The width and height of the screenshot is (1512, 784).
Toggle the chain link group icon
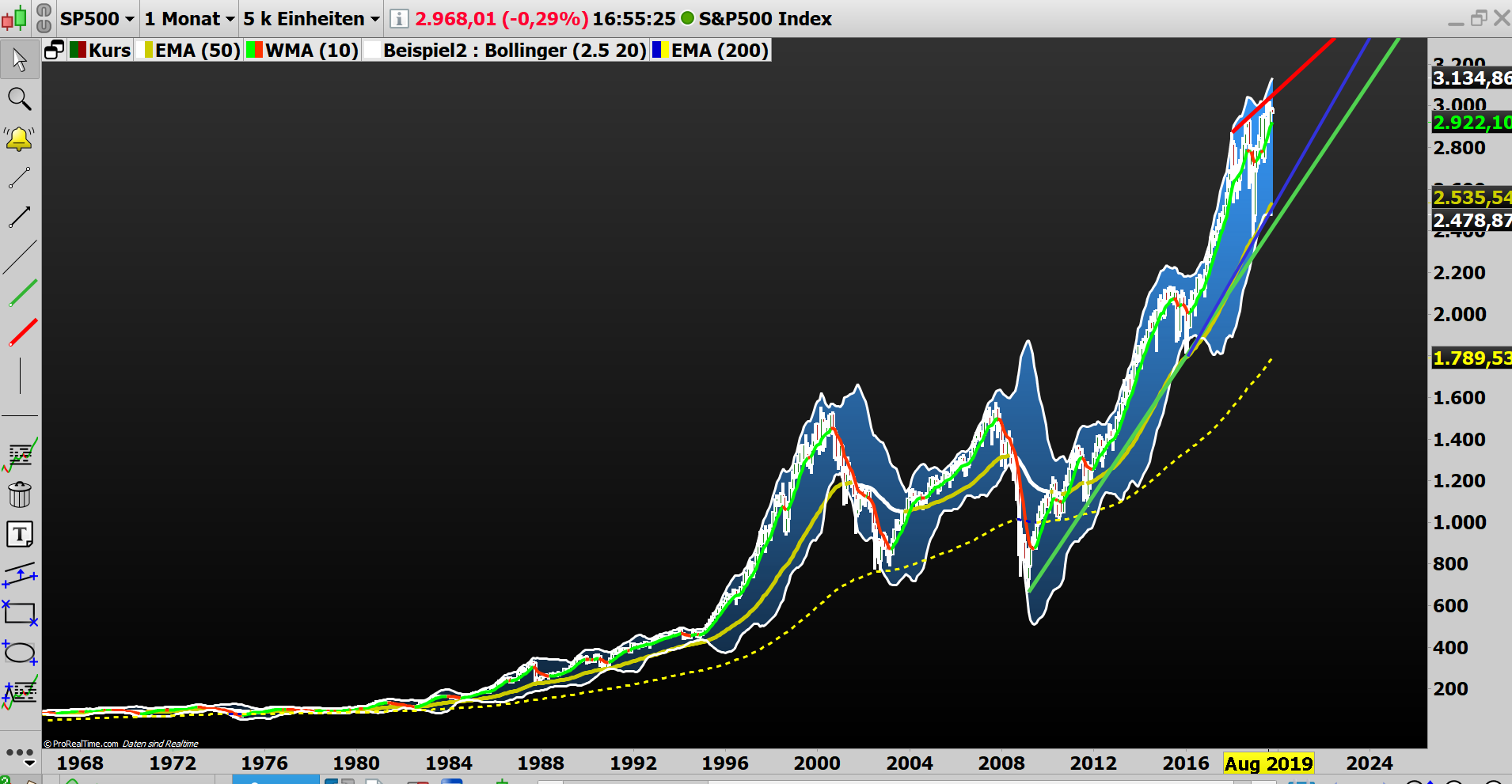coord(44,18)
